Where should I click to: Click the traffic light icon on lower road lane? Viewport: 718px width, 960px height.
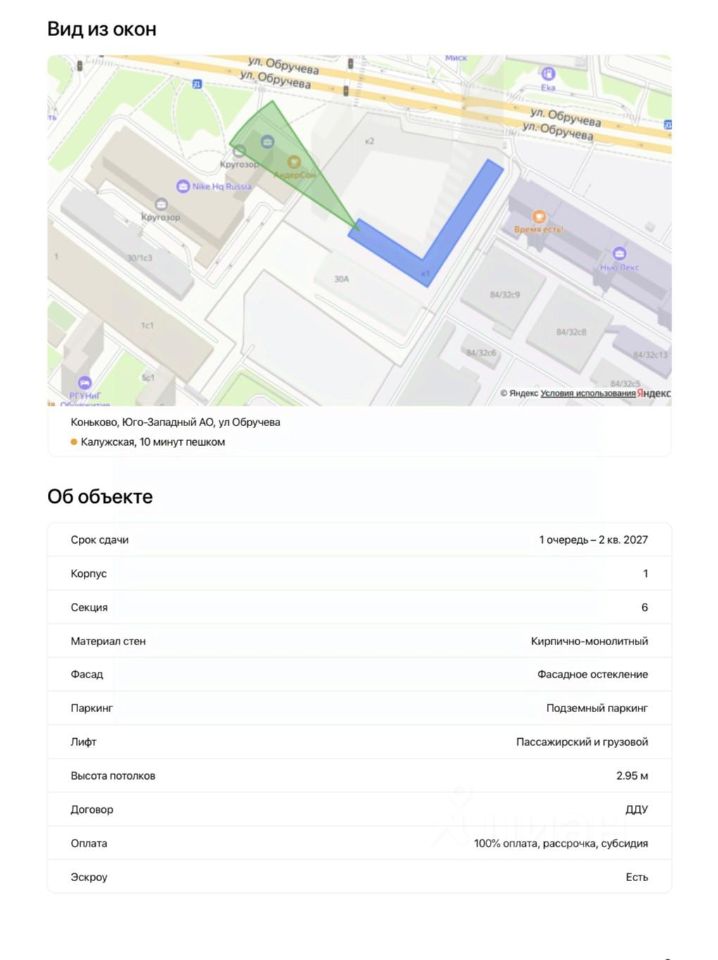[346, 91]
